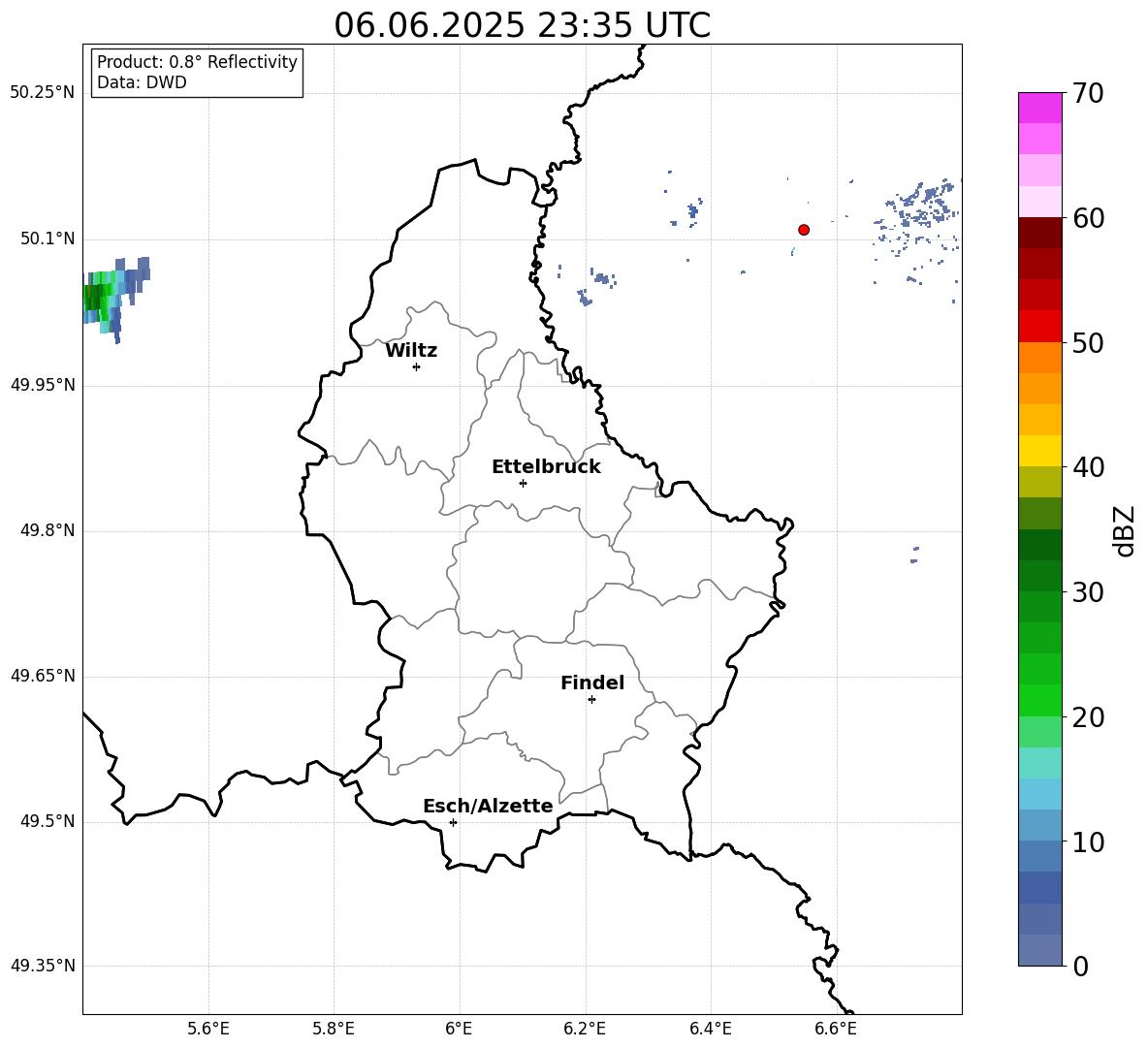Click the 60 tick on colorbar
The image size is (1148, 1048).
click(1087, 218)
